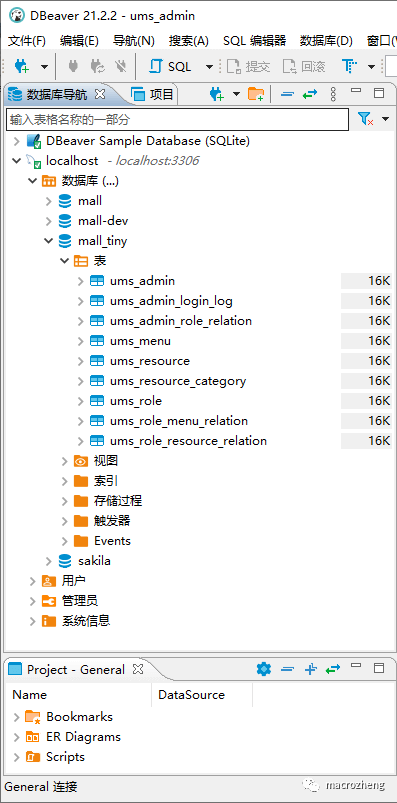Click the Bookmarks folder icon

pyautogui.click(x=33, y=717)
